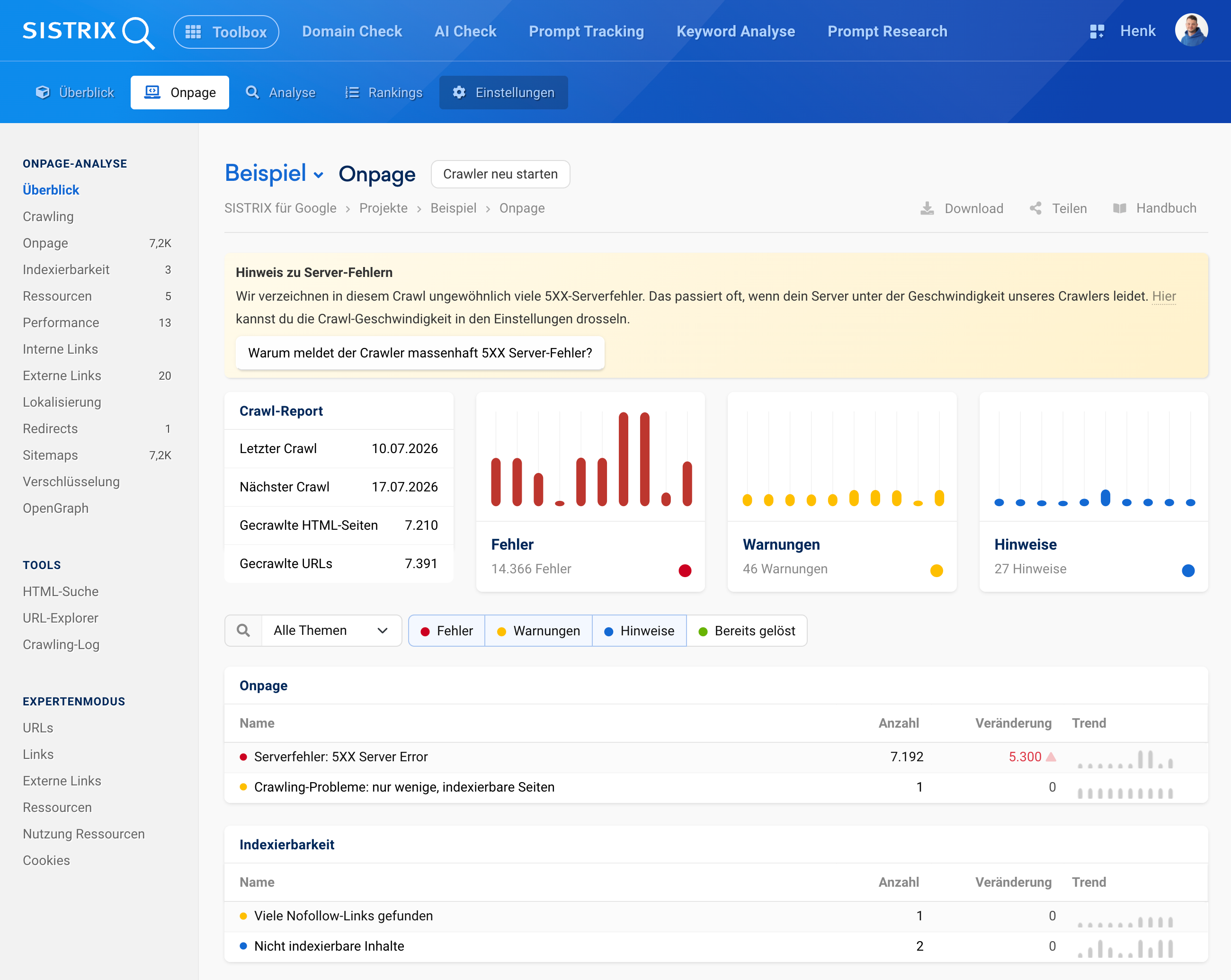Click the Teilen share icon
This screenshot has height=980, width=1231.
[x=1035, y=208]
